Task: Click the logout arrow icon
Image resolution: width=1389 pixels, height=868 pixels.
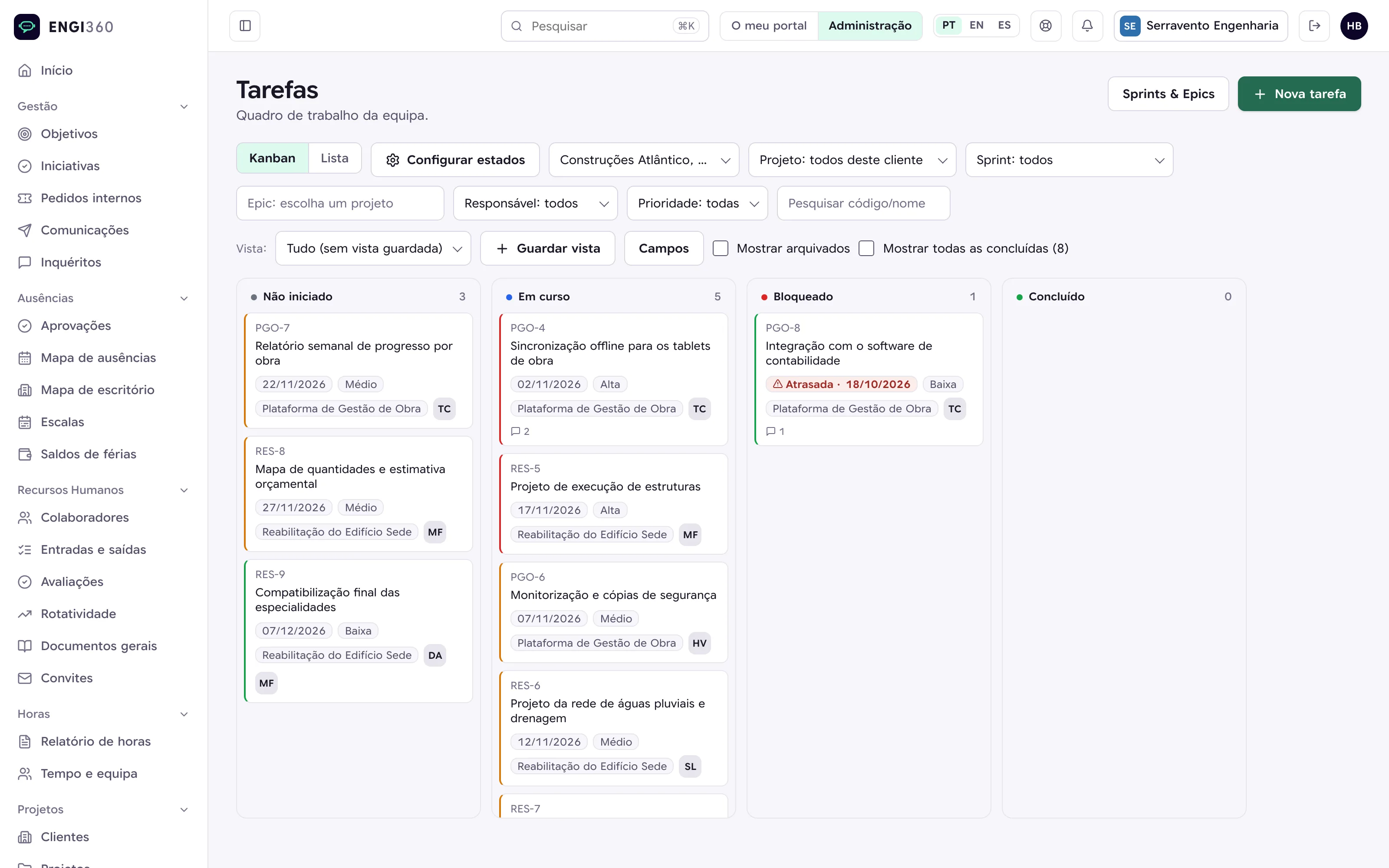Action: 1314,26
